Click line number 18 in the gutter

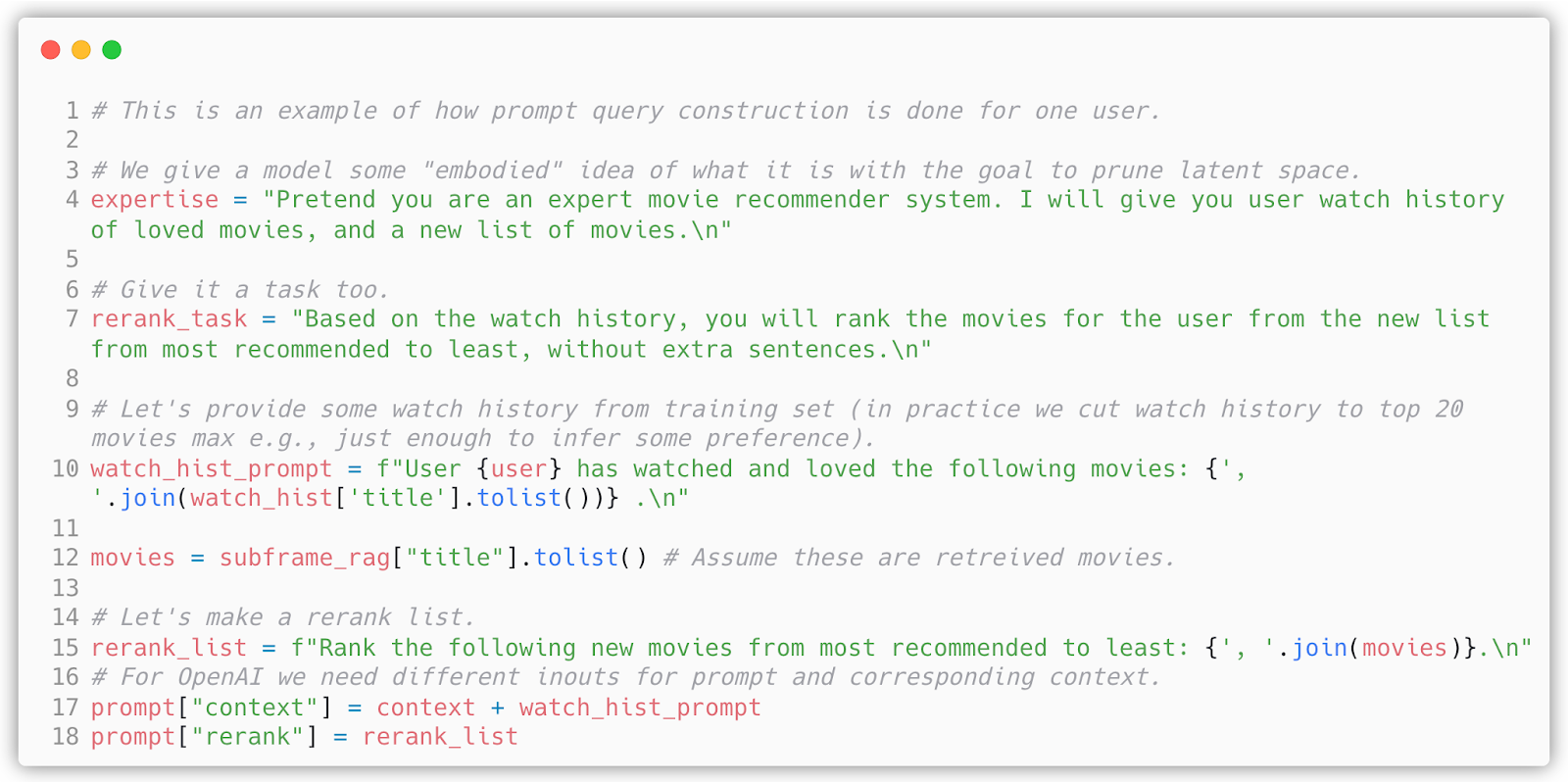(66, 737)
